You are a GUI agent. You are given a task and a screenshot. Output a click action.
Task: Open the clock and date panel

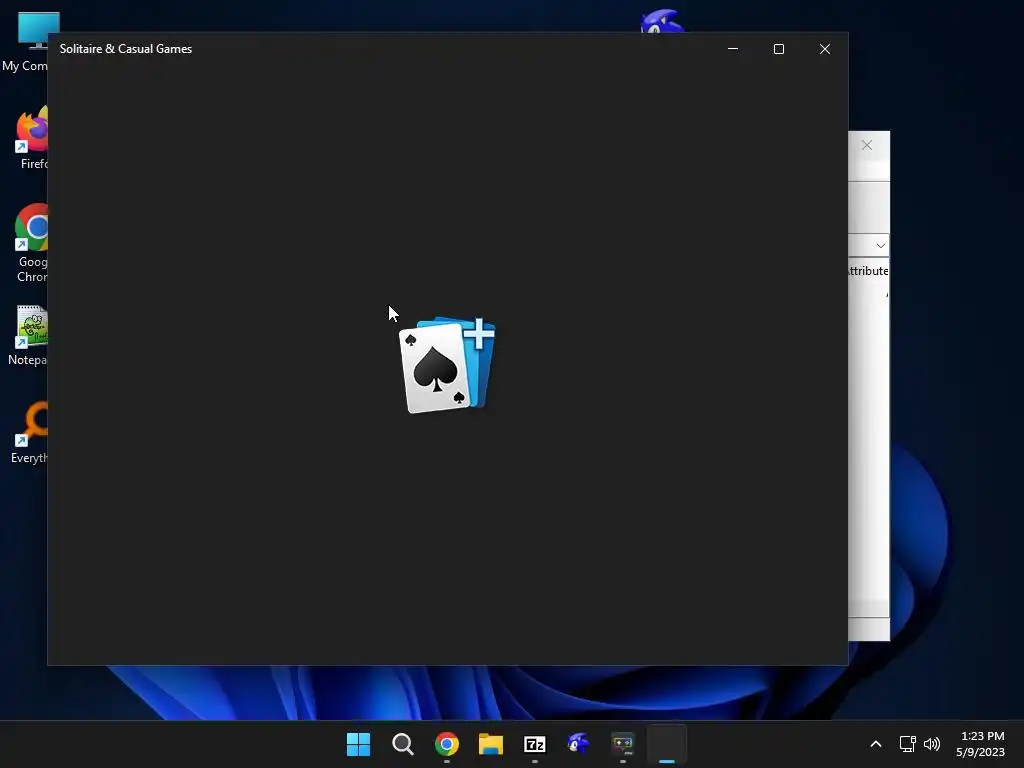980,744
